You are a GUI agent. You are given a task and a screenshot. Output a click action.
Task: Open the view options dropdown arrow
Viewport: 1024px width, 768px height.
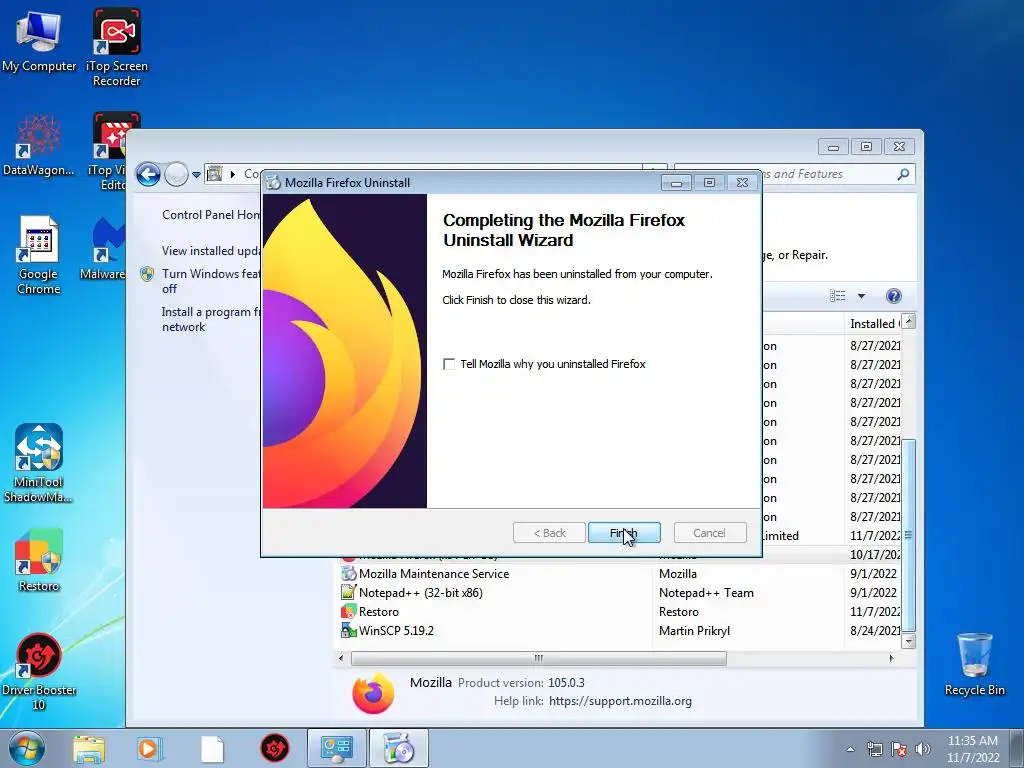click(861, 296)
